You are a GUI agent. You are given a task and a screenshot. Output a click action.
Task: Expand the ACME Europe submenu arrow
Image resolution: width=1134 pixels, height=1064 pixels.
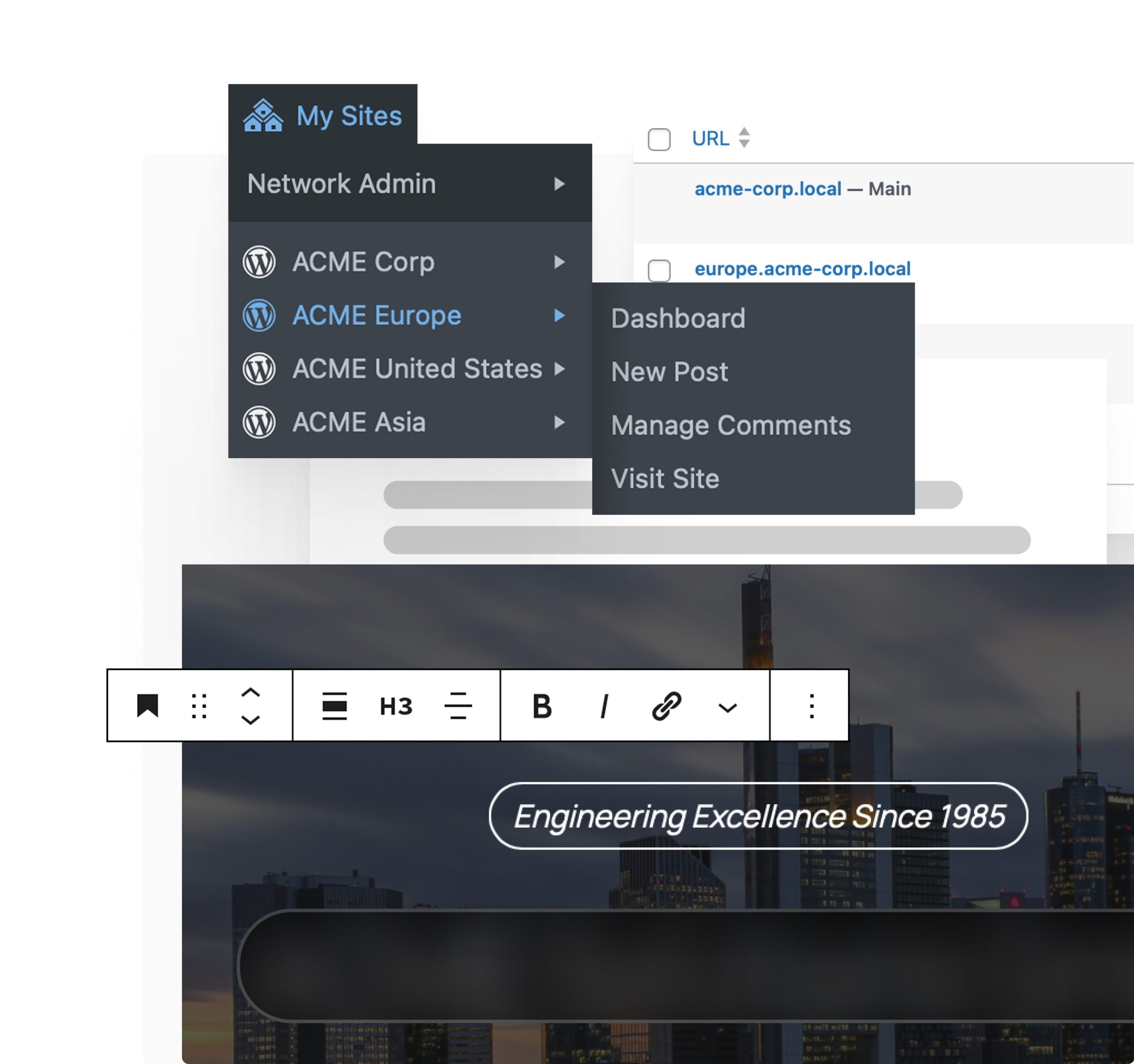coord(559,315)
